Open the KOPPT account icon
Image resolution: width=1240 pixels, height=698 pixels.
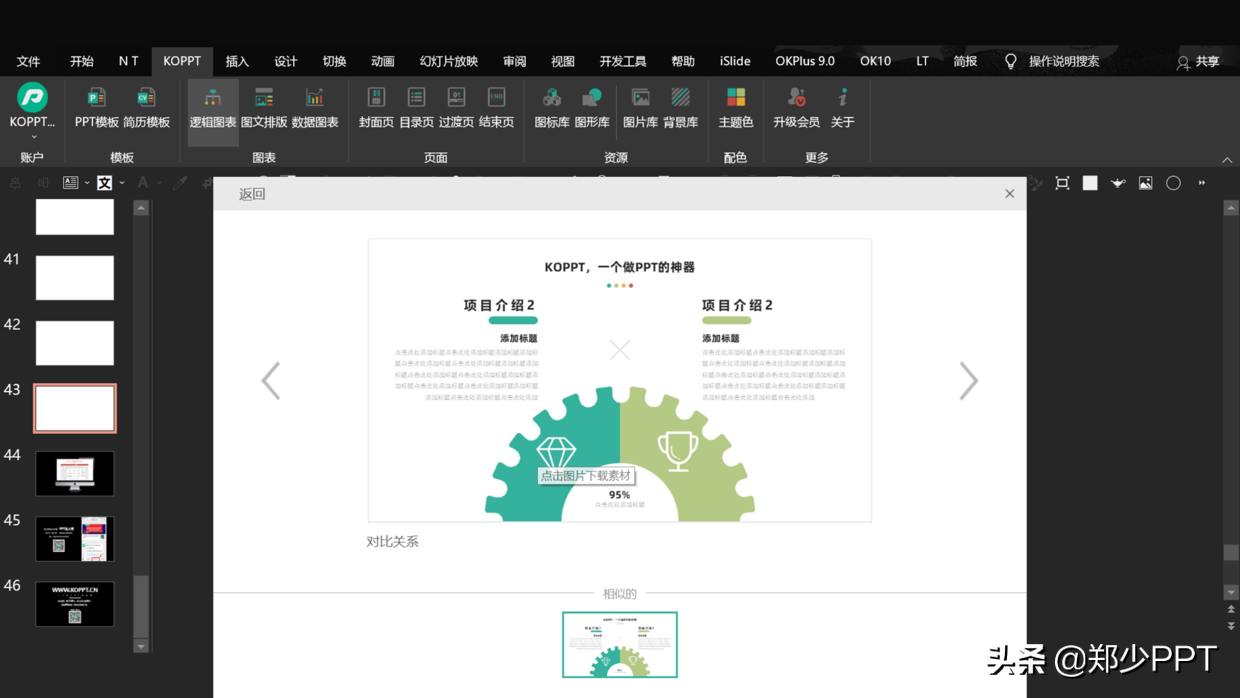(x=32, y=97)
